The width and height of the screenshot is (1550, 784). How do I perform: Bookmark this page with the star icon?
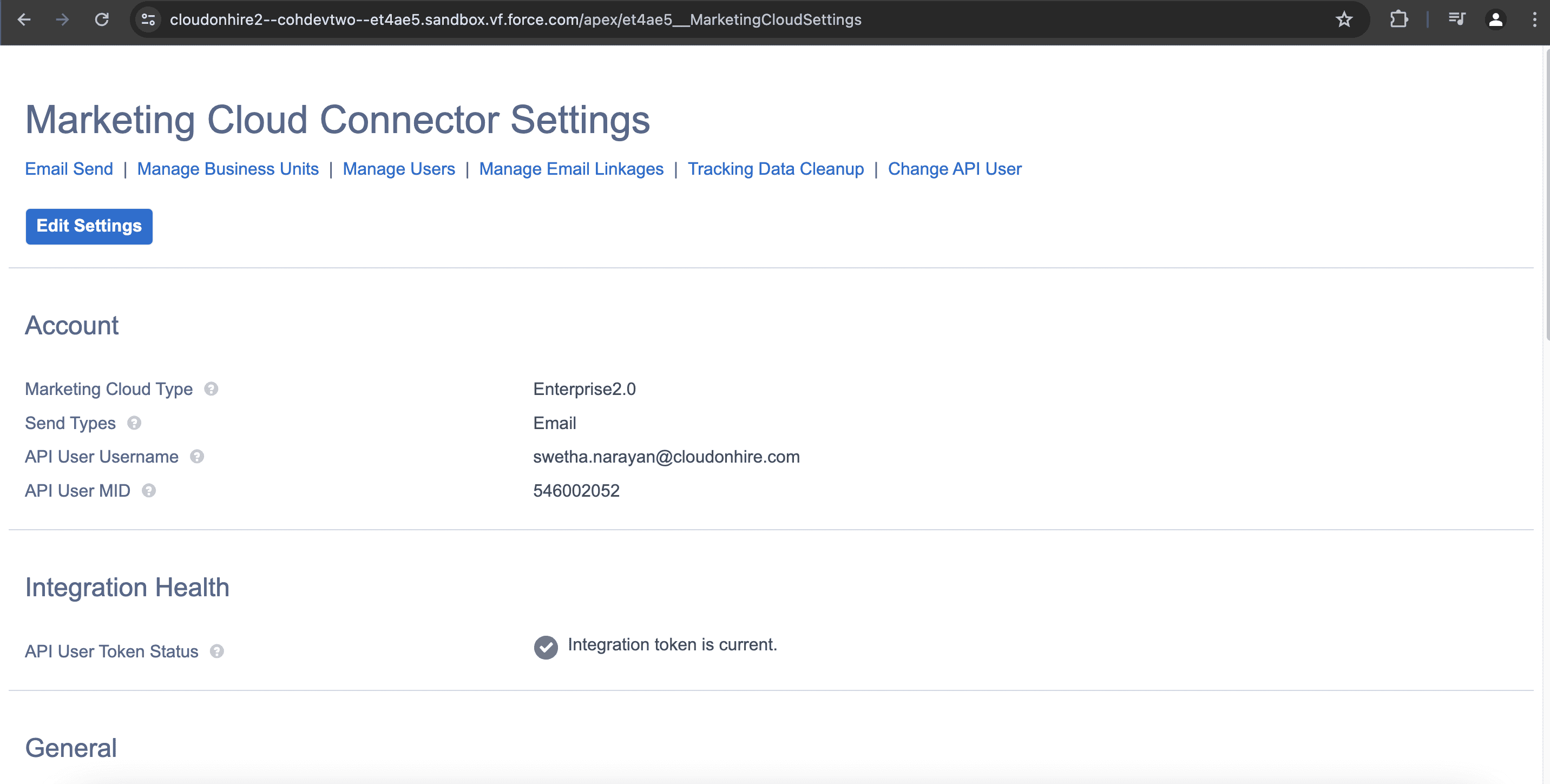tap(1344, 20)
